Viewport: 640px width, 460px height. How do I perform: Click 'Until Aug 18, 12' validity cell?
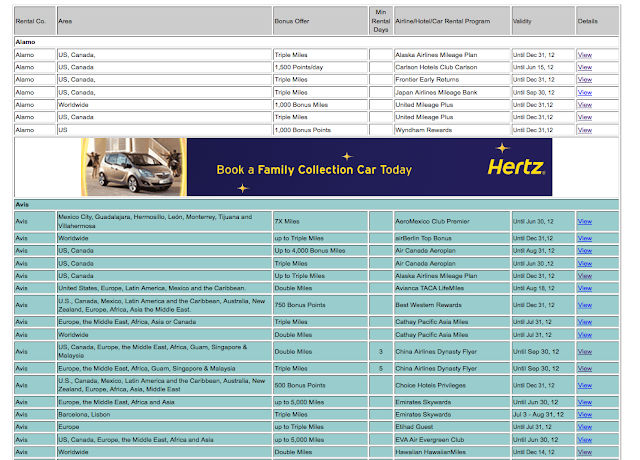[543, 288]
